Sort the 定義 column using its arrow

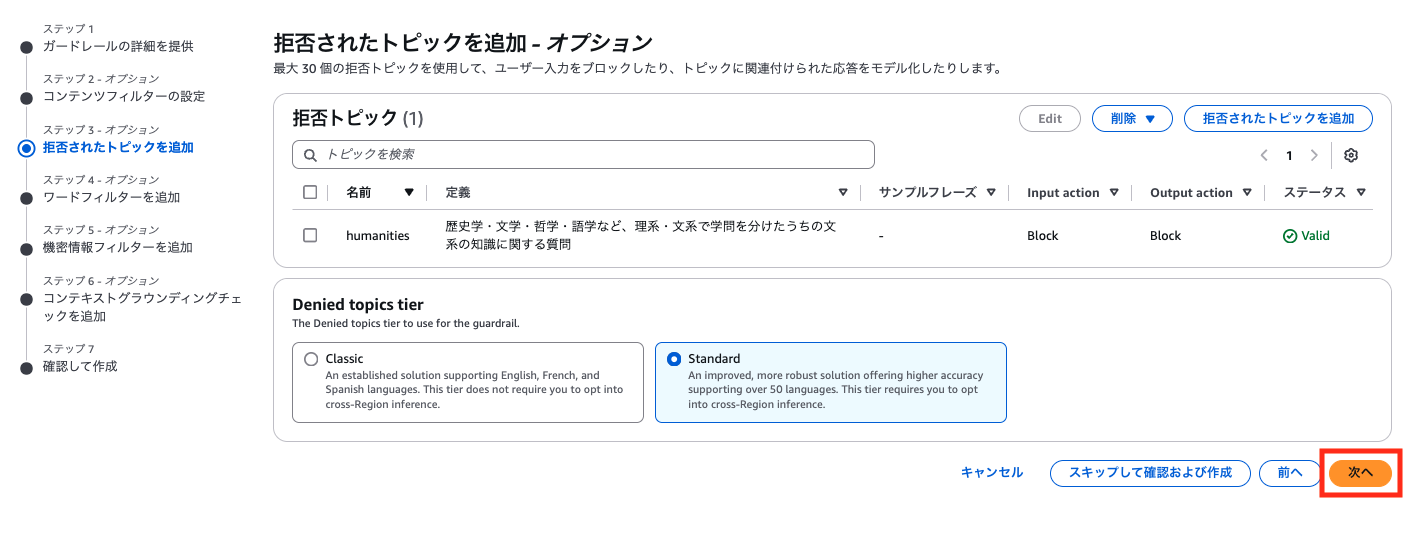coord(842,193)
